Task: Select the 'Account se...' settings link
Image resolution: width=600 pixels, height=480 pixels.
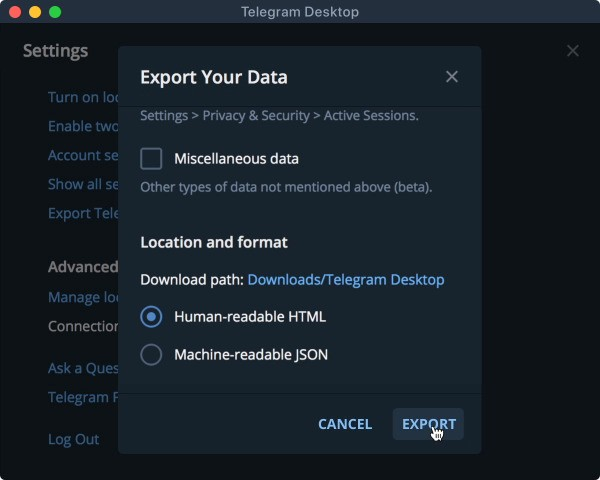Action: click(83, 156)
